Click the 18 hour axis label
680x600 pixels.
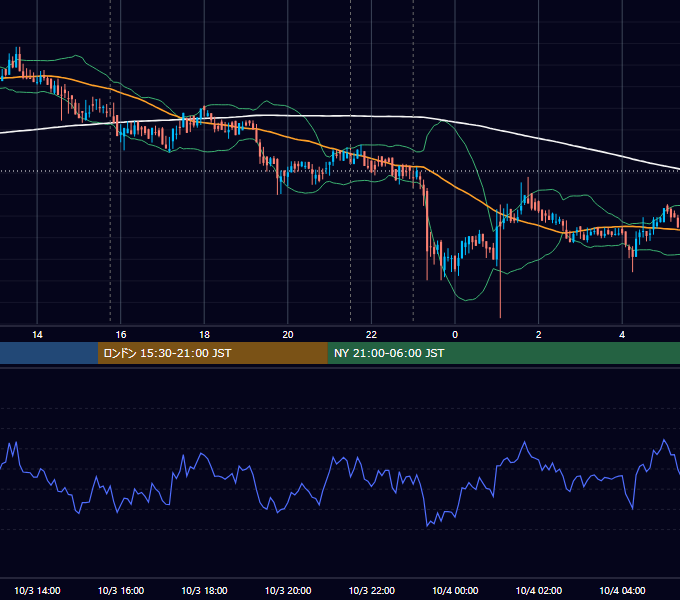(x=204, y=335)
